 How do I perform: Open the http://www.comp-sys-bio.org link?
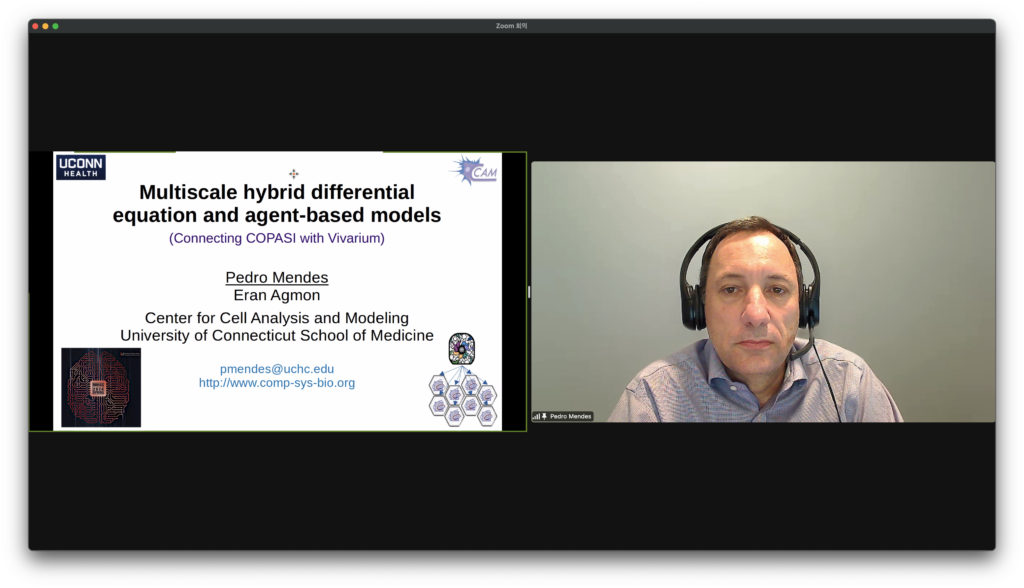277,383
